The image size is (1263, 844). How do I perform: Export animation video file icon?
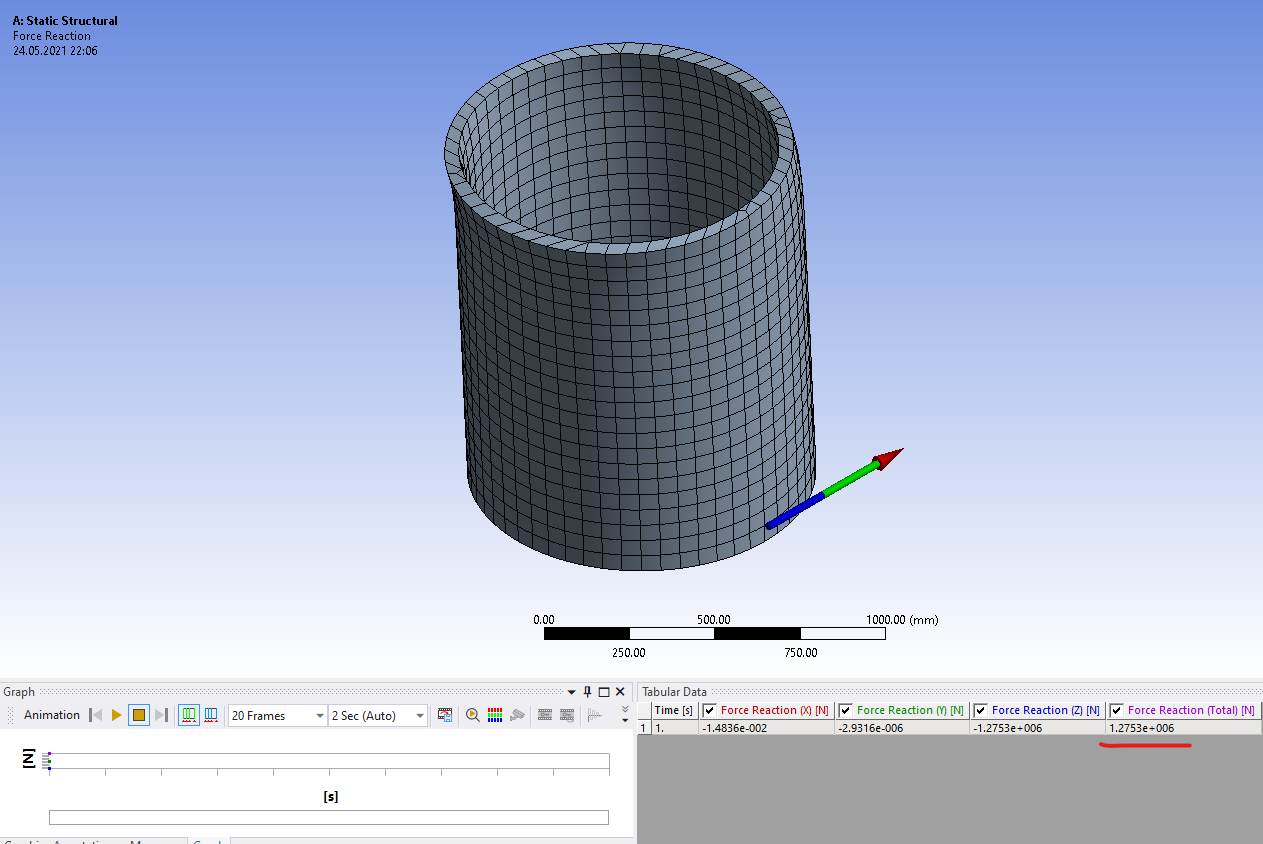445,715
